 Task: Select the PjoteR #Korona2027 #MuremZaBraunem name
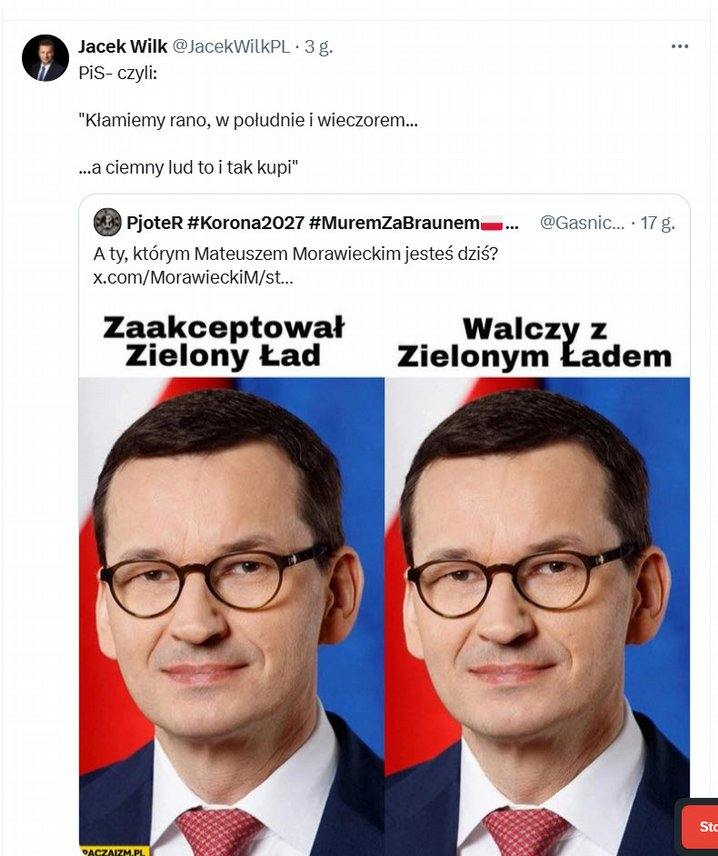click(303, 223)
